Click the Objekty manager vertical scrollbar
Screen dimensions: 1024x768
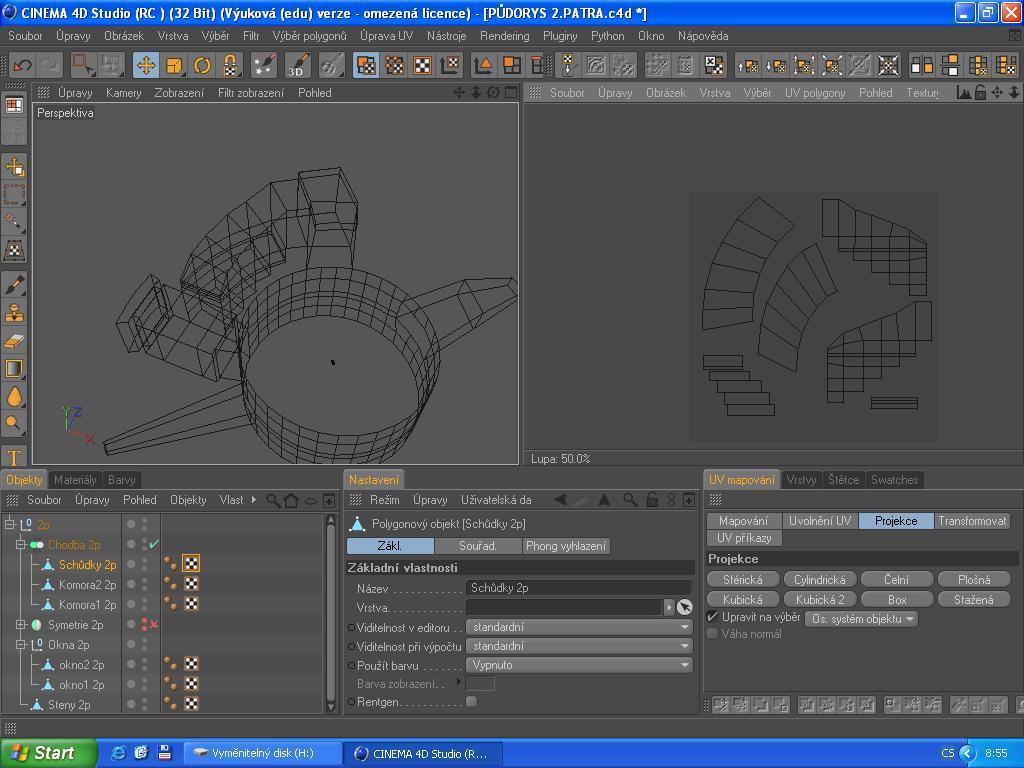coord(330,613)
